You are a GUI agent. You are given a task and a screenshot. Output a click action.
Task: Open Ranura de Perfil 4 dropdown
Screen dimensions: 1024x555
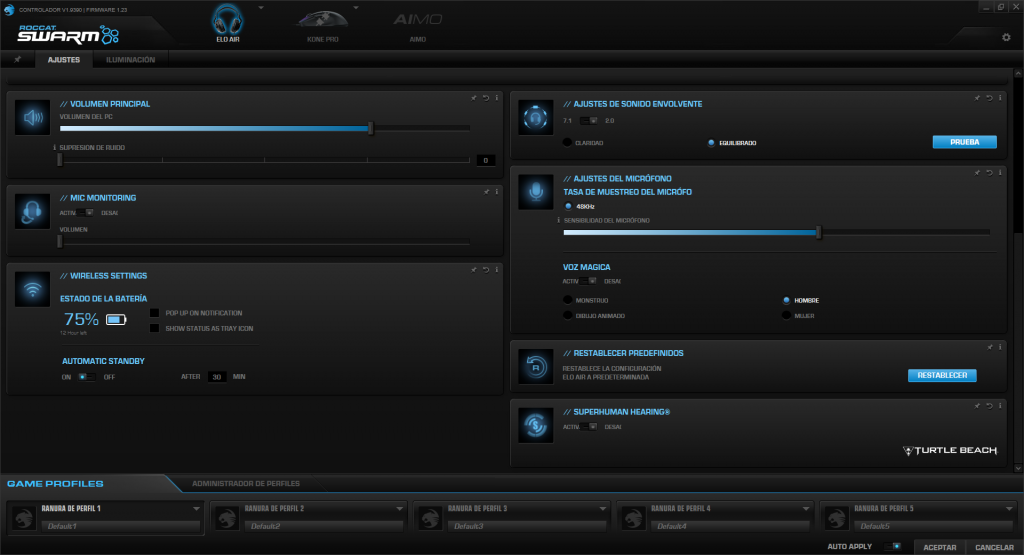806,509
